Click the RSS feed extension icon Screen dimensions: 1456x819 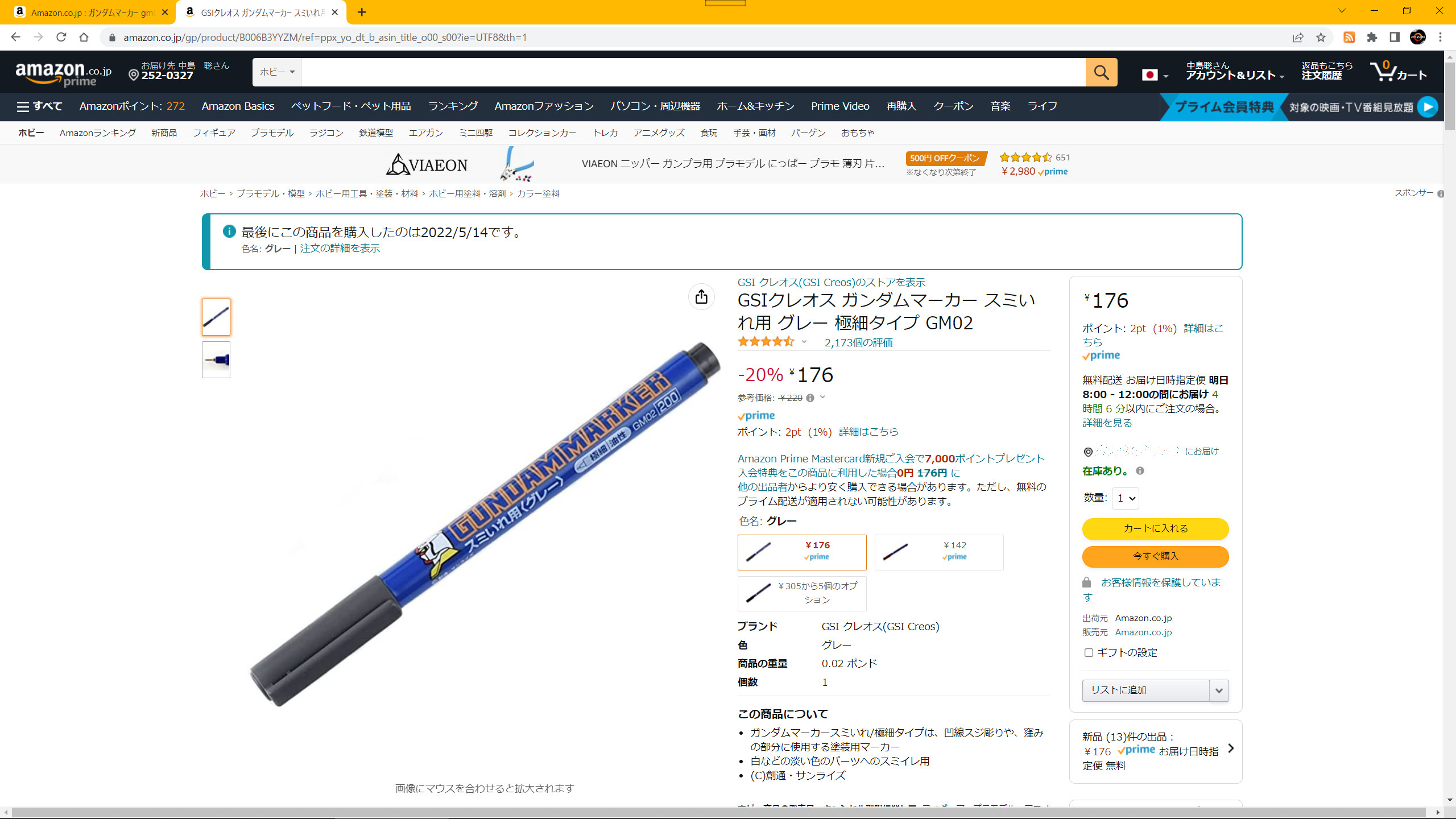tap(1349, 38)
